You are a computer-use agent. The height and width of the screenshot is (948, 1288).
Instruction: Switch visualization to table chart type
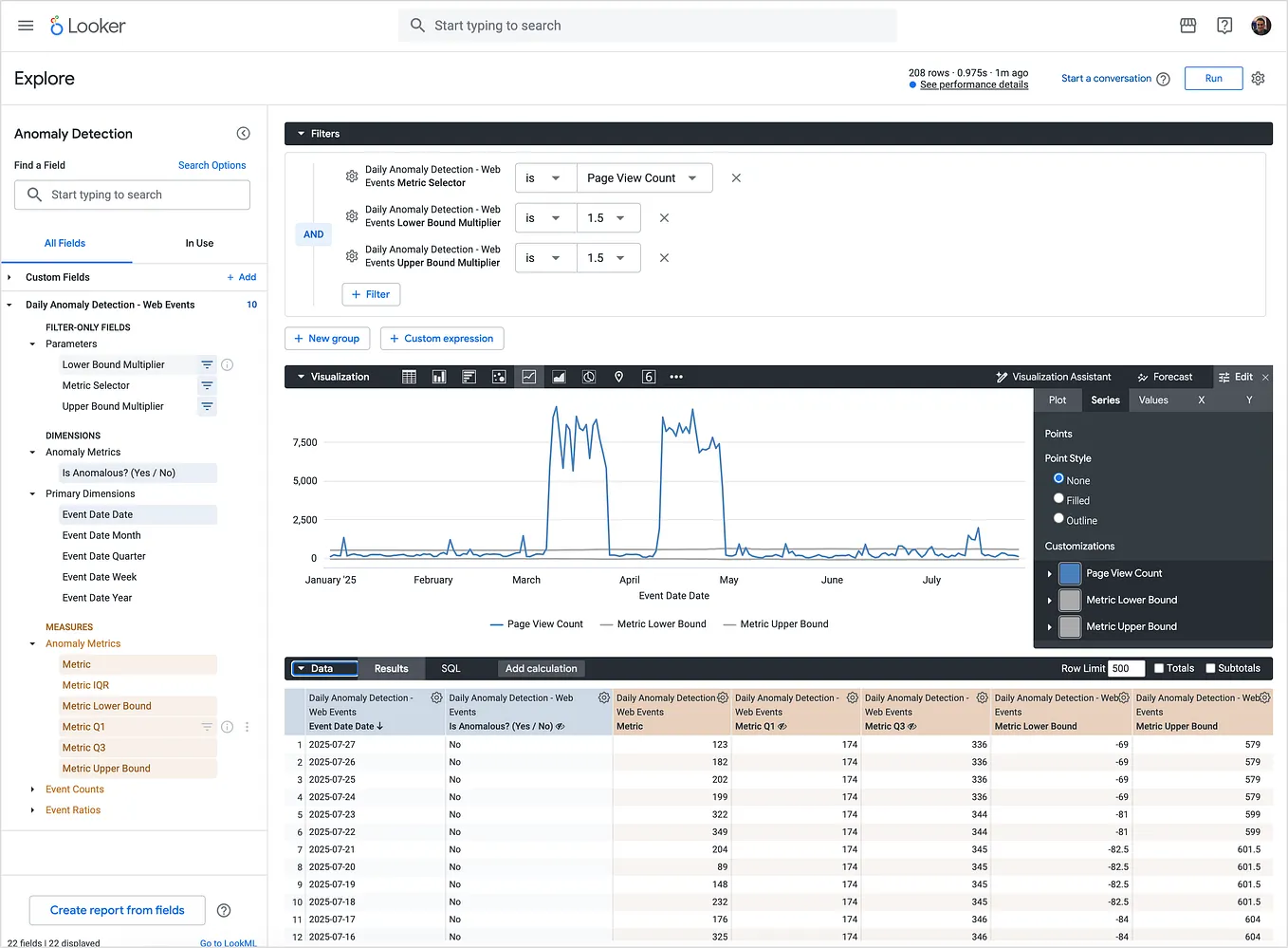click(408, 376)
